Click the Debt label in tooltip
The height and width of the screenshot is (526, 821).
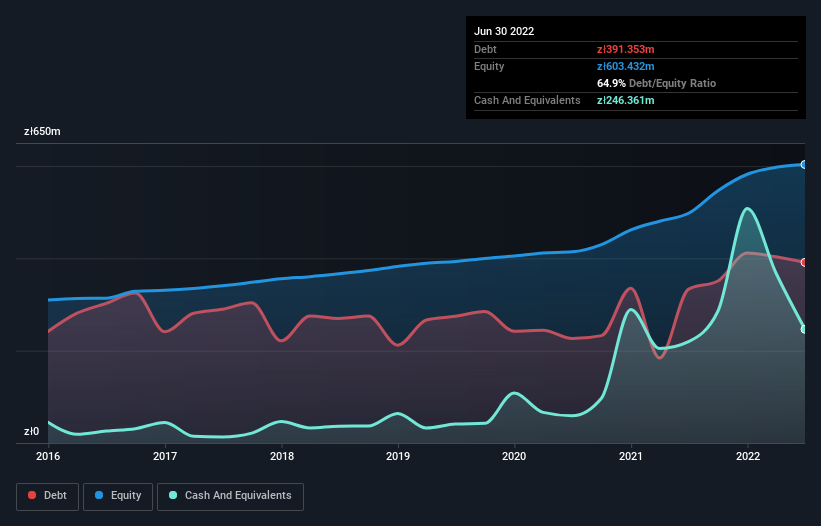(485, 49)
